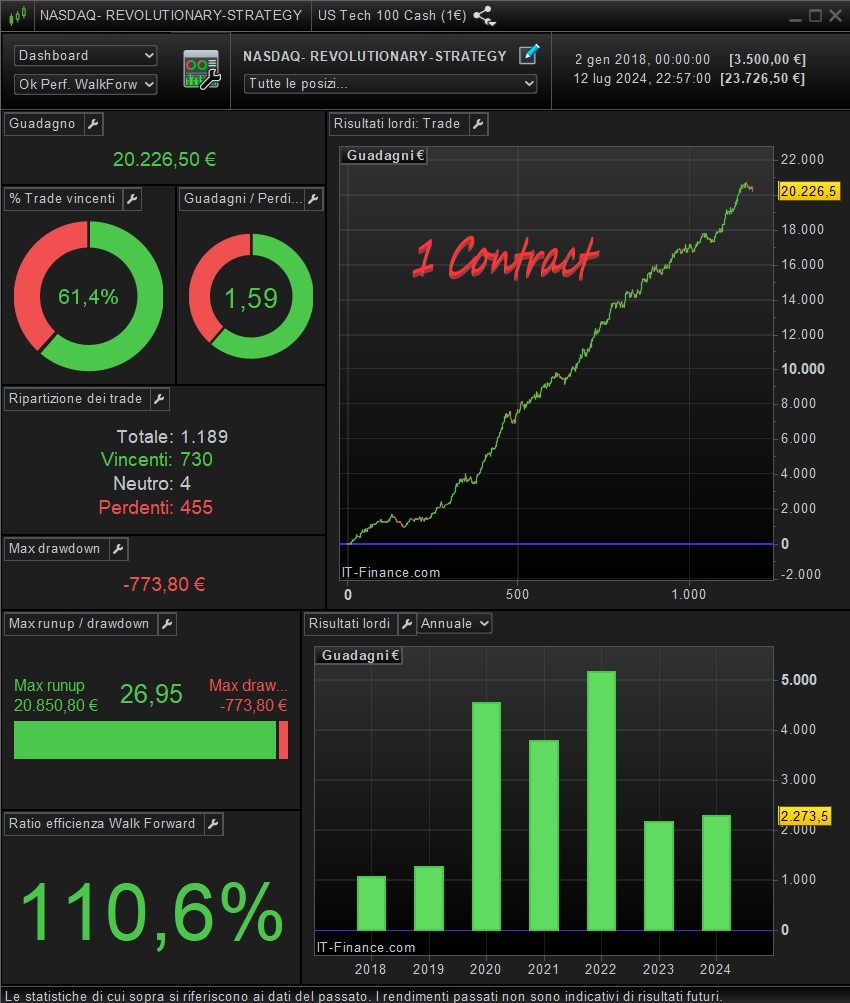The image size is (850, 1003).
Task: Select the NASDAQ- REVOLUTIONARY-STRATEGY title tab
Action: pyautogui.click(x=171, y=15)
